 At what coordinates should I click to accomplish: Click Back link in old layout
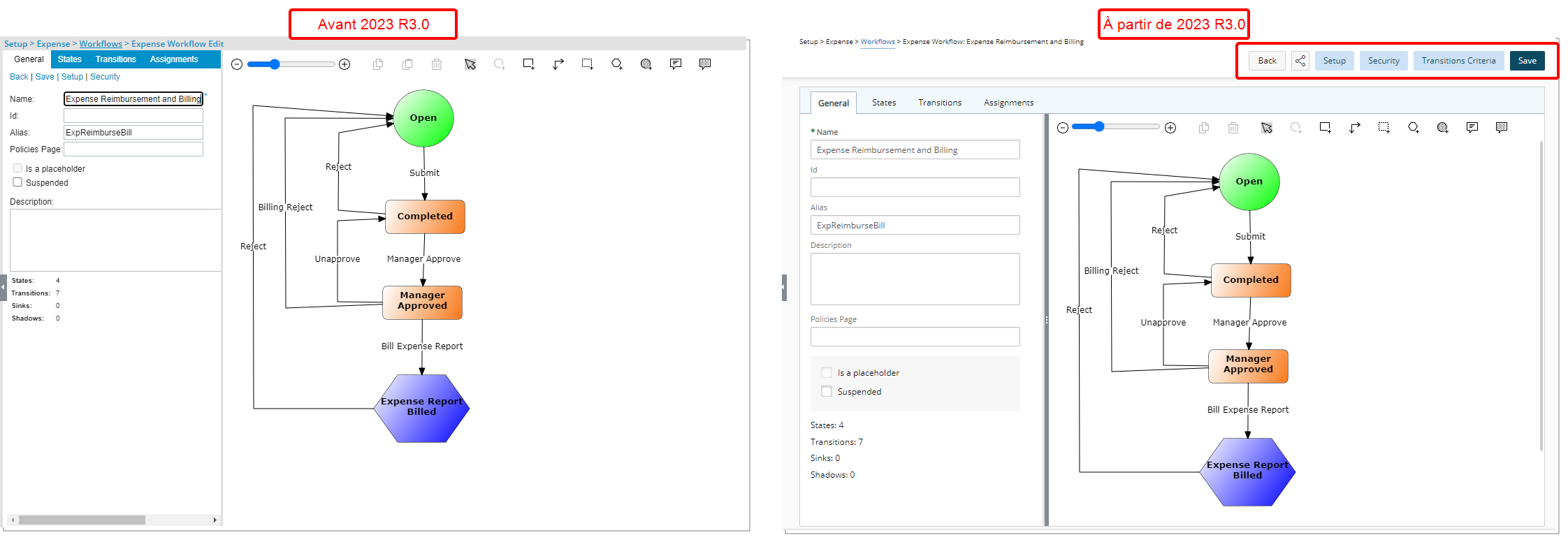tap(19, 77)
